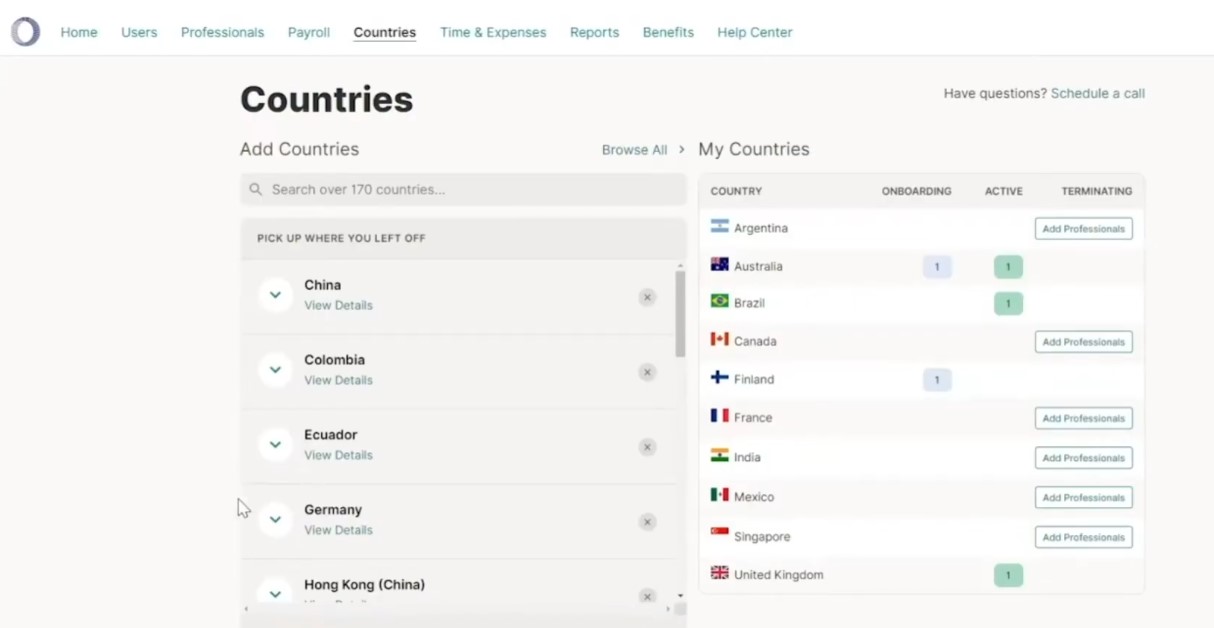Click the horizontal scroll left arrow
Screen dimensions: 1214x628
tap(246, 609)
